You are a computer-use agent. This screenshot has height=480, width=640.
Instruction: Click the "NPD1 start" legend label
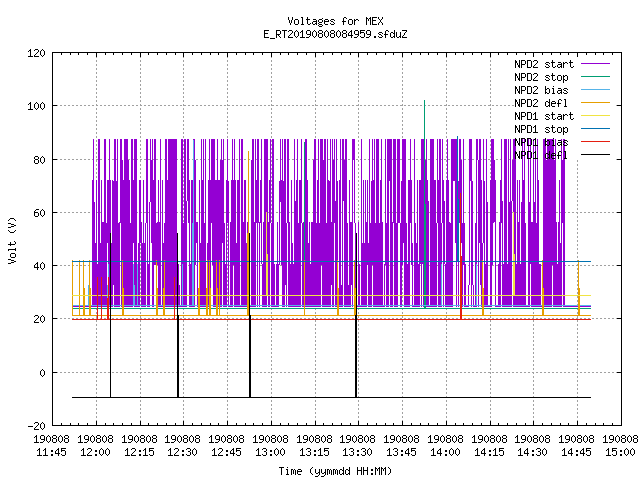544,116
